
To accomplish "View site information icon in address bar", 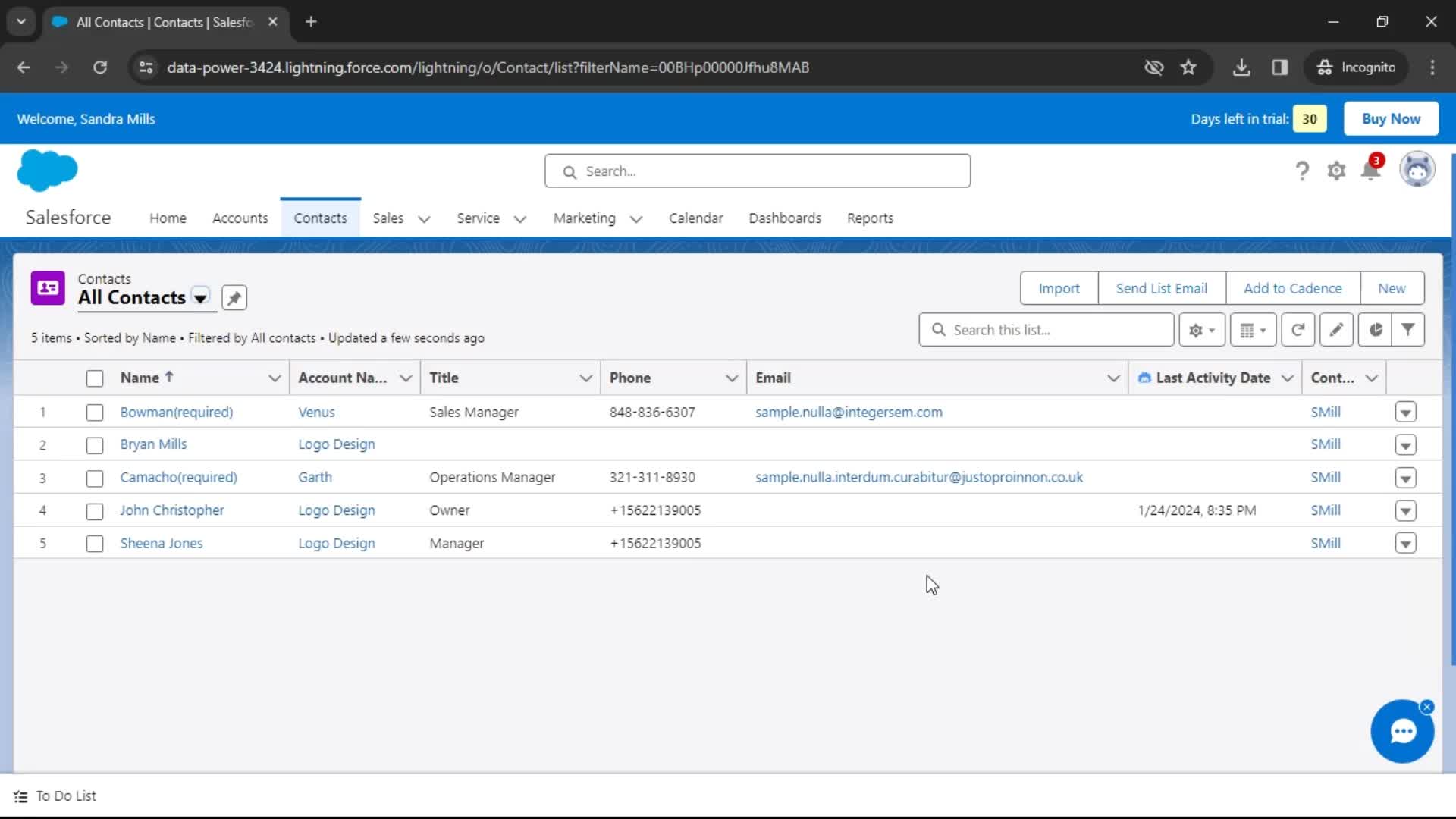I will click(146, 67).
